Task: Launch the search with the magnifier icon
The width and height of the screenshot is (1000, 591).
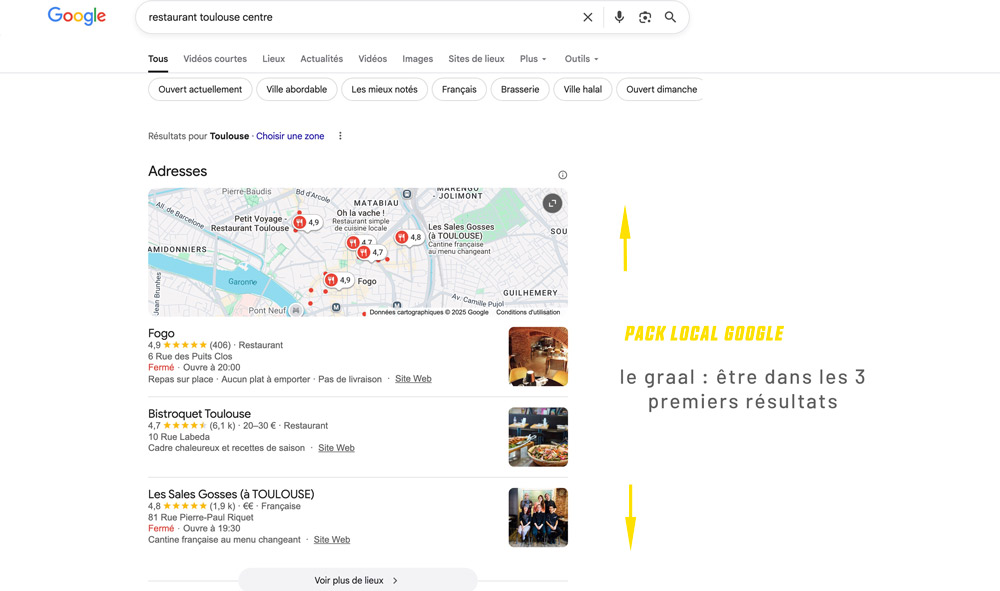Action: pos(670,17)
